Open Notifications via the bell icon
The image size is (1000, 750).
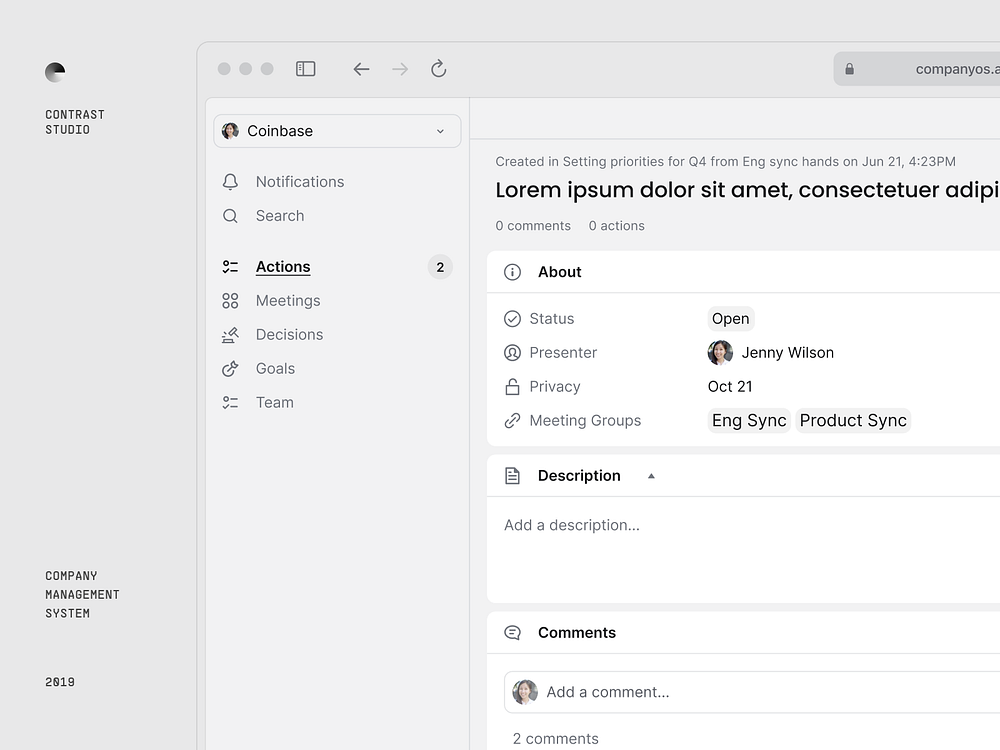[230, 181]
